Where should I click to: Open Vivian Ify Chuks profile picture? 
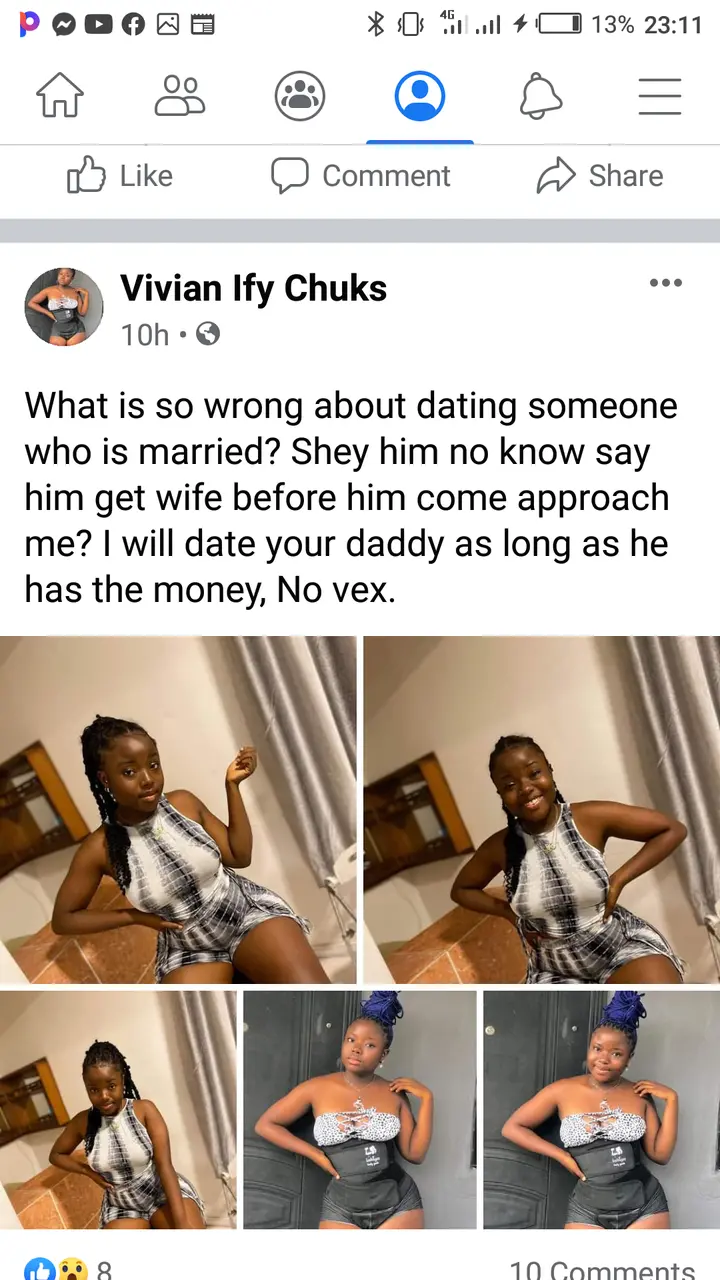(x=64, y=307)
